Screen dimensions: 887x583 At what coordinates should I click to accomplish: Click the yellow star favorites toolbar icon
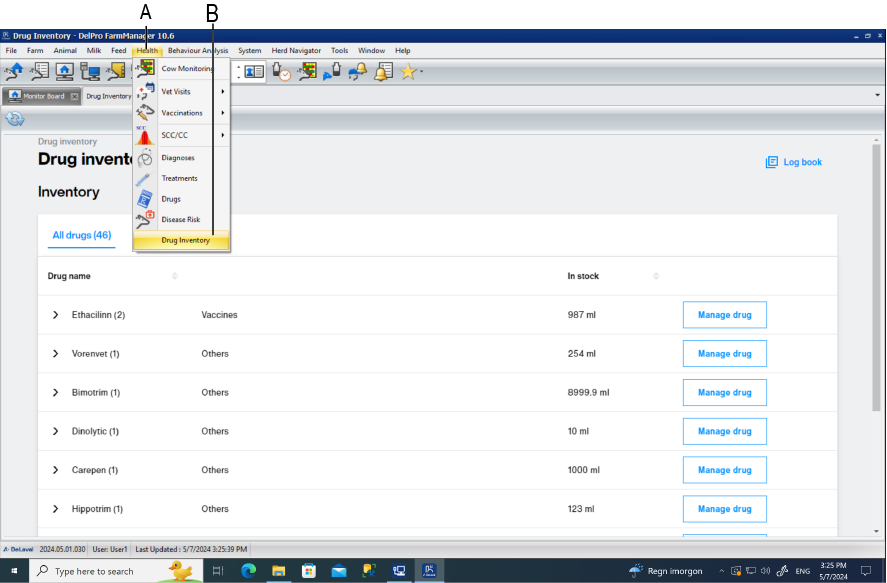click(408, 72)
